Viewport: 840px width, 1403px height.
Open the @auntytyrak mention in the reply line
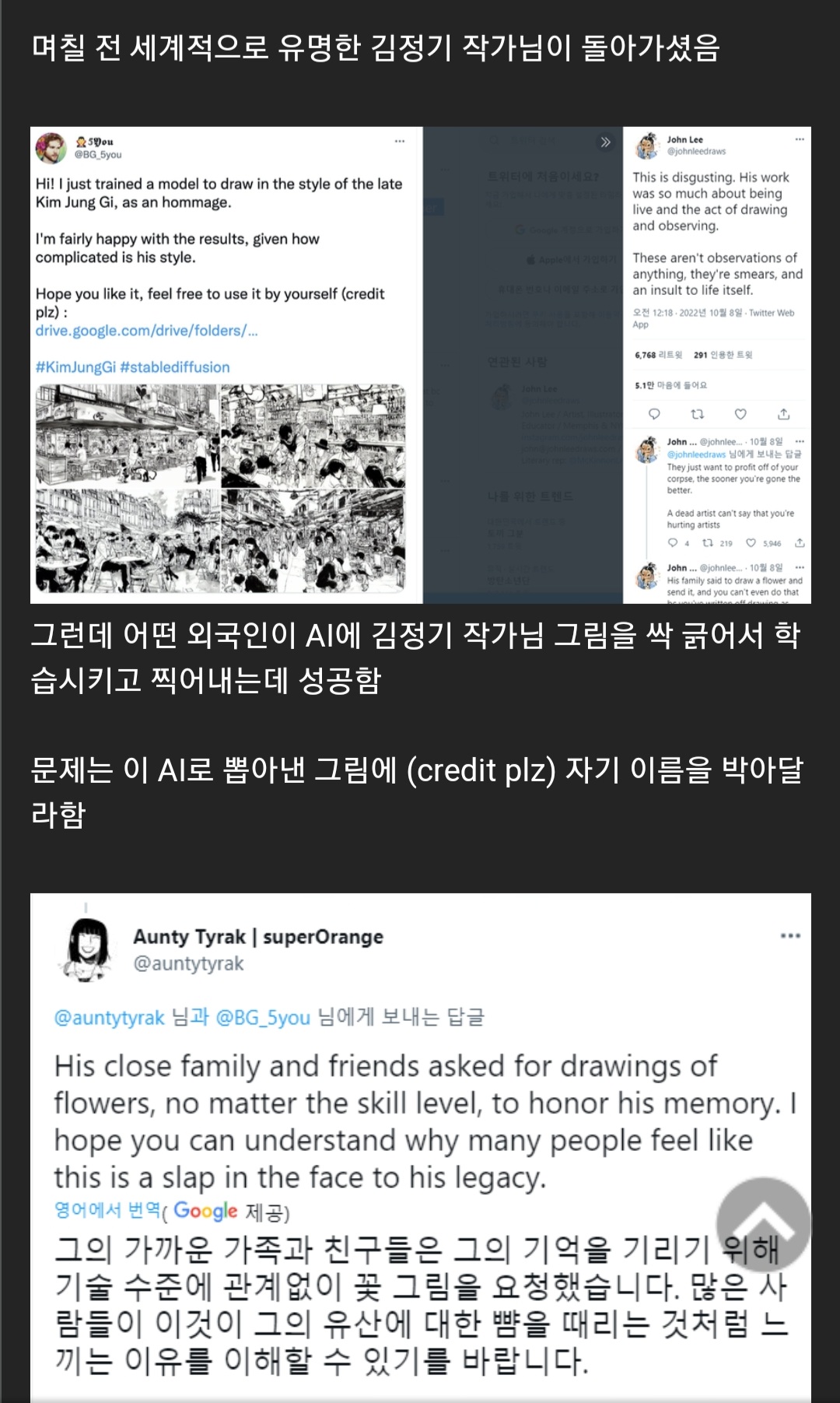tap(109, 1017)
